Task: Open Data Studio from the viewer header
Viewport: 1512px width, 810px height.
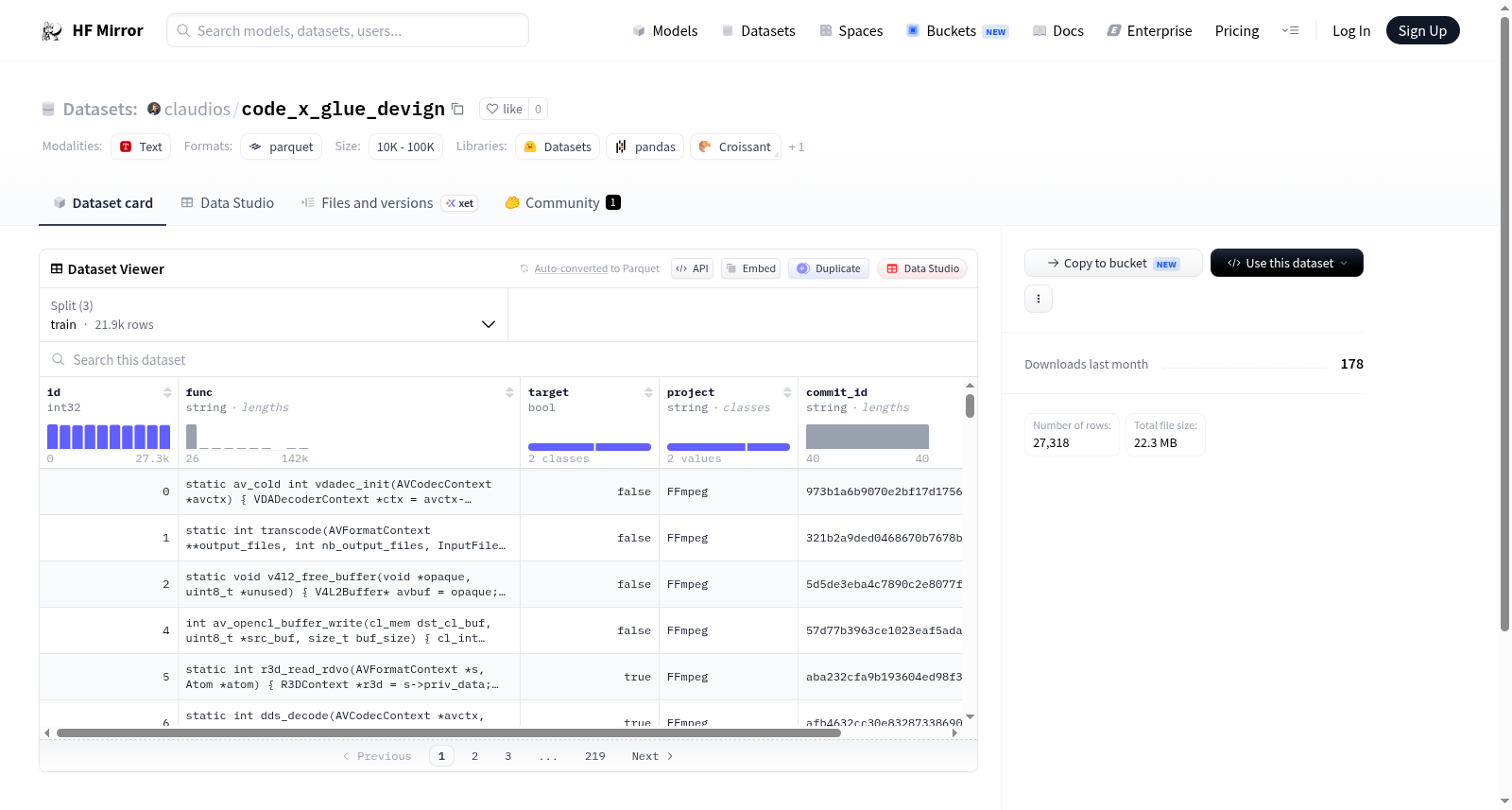Action: [x=922, y=268]
